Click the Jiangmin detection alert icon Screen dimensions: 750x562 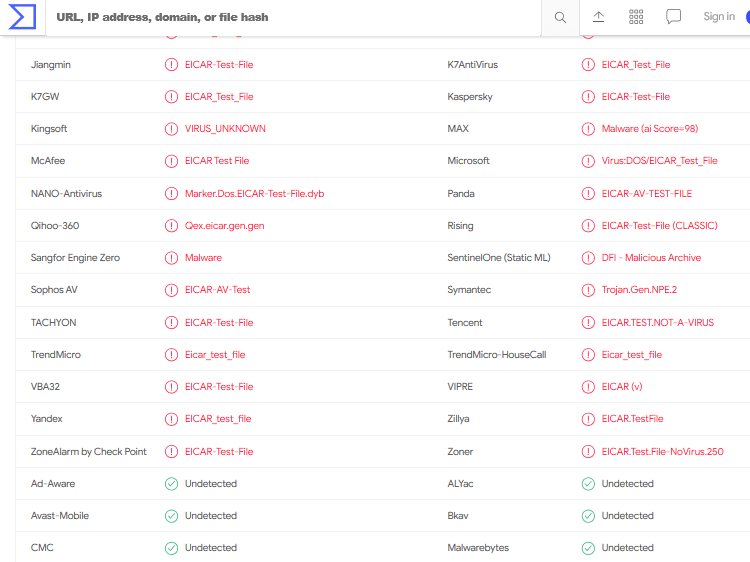(x=171, y=65)
